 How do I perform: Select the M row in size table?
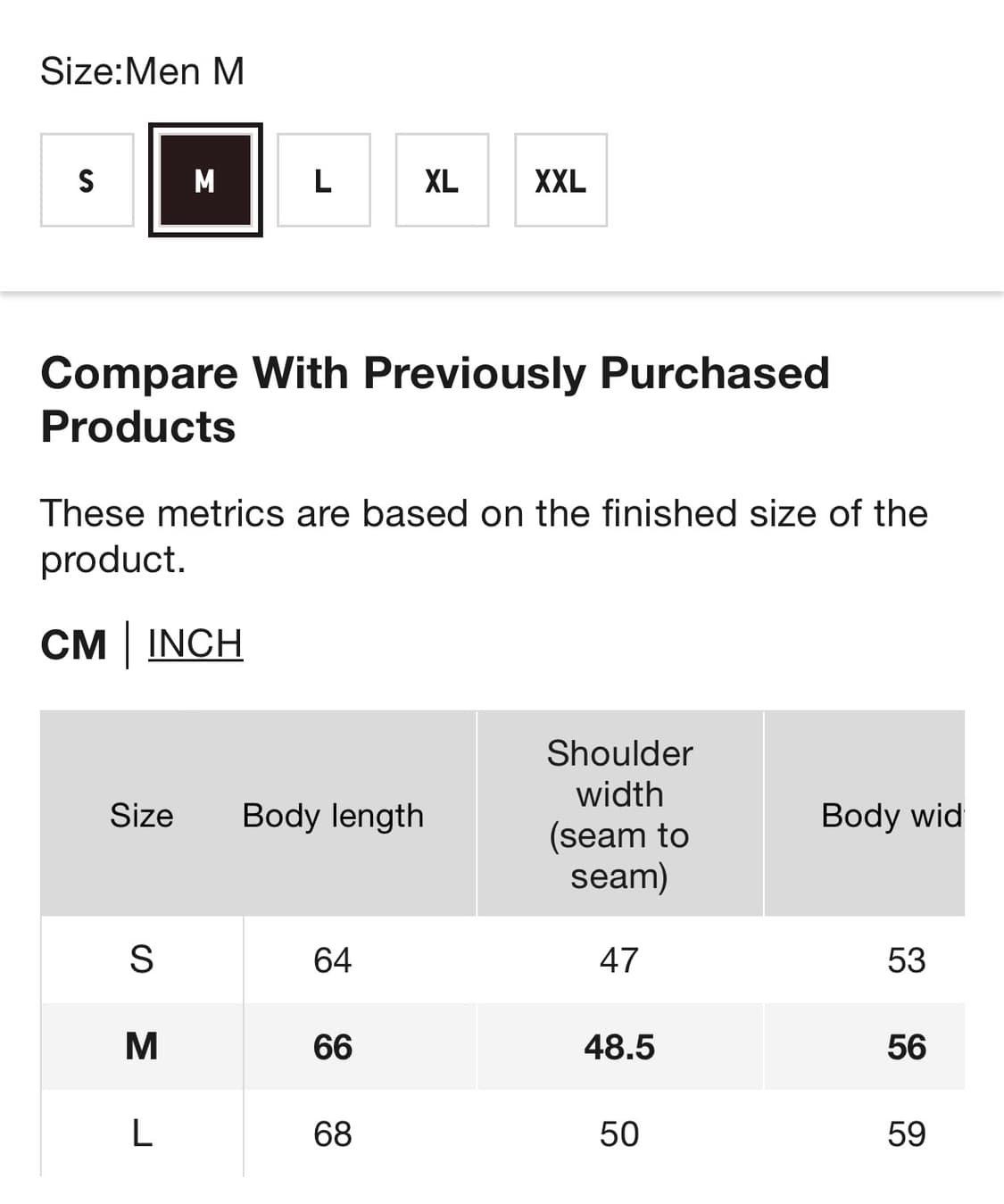(x=141, y=1046)
